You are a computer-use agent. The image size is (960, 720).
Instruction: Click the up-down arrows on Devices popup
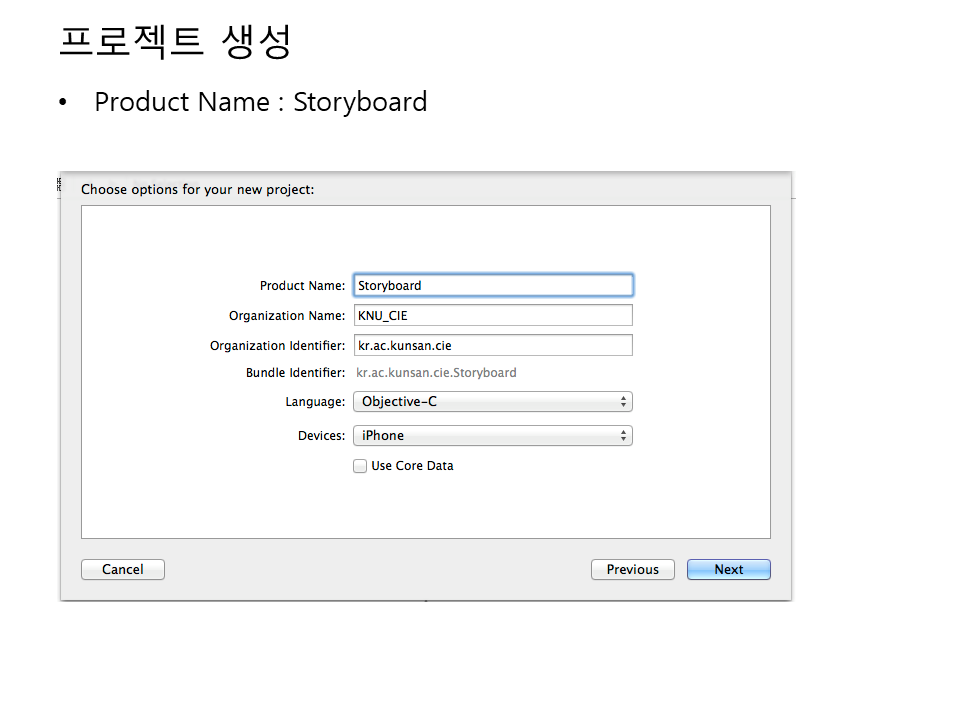623,436
